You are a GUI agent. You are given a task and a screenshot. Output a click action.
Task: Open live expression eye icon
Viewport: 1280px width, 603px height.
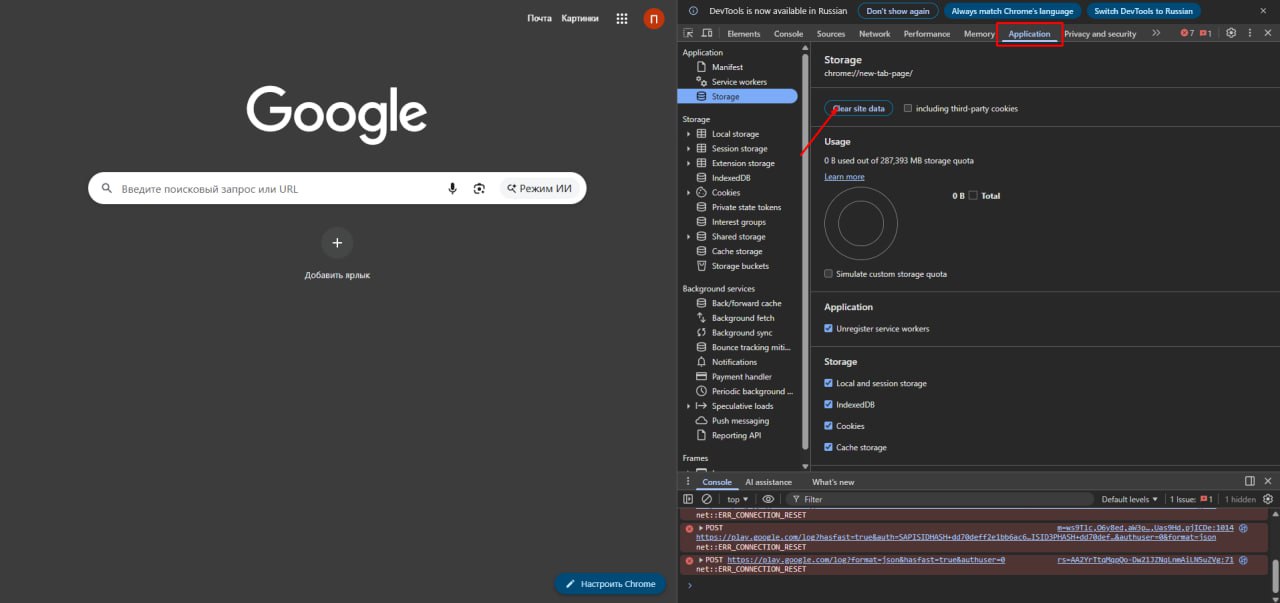(768, 499)
